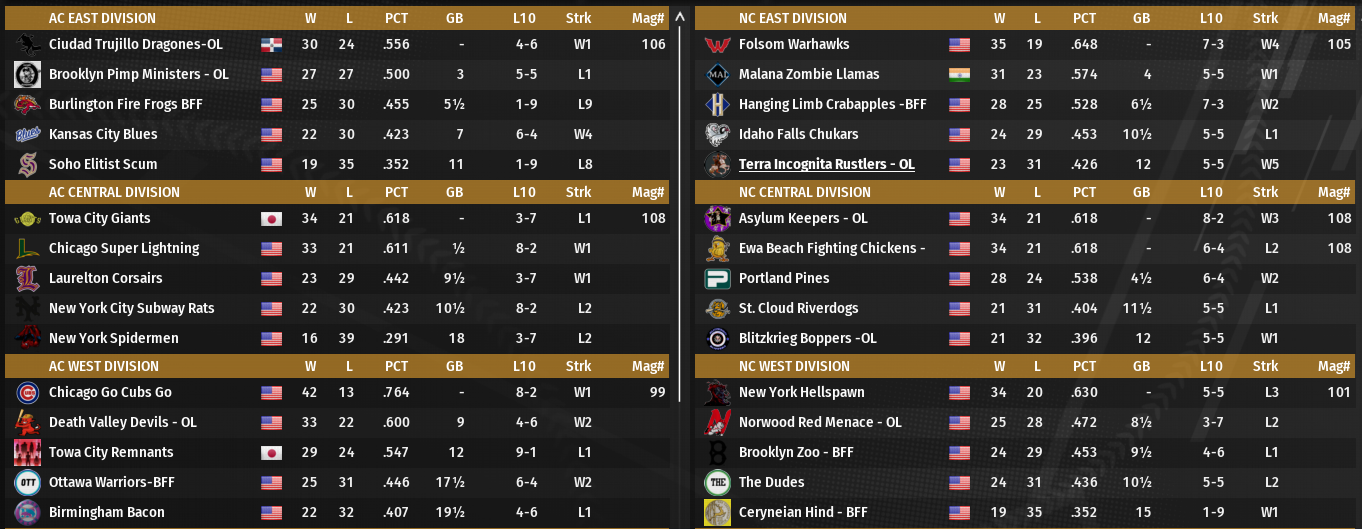This screenshot has width=1362, height=529.
Task: Sort AC East Division by PCT column
Action: [x=396, y=18]
